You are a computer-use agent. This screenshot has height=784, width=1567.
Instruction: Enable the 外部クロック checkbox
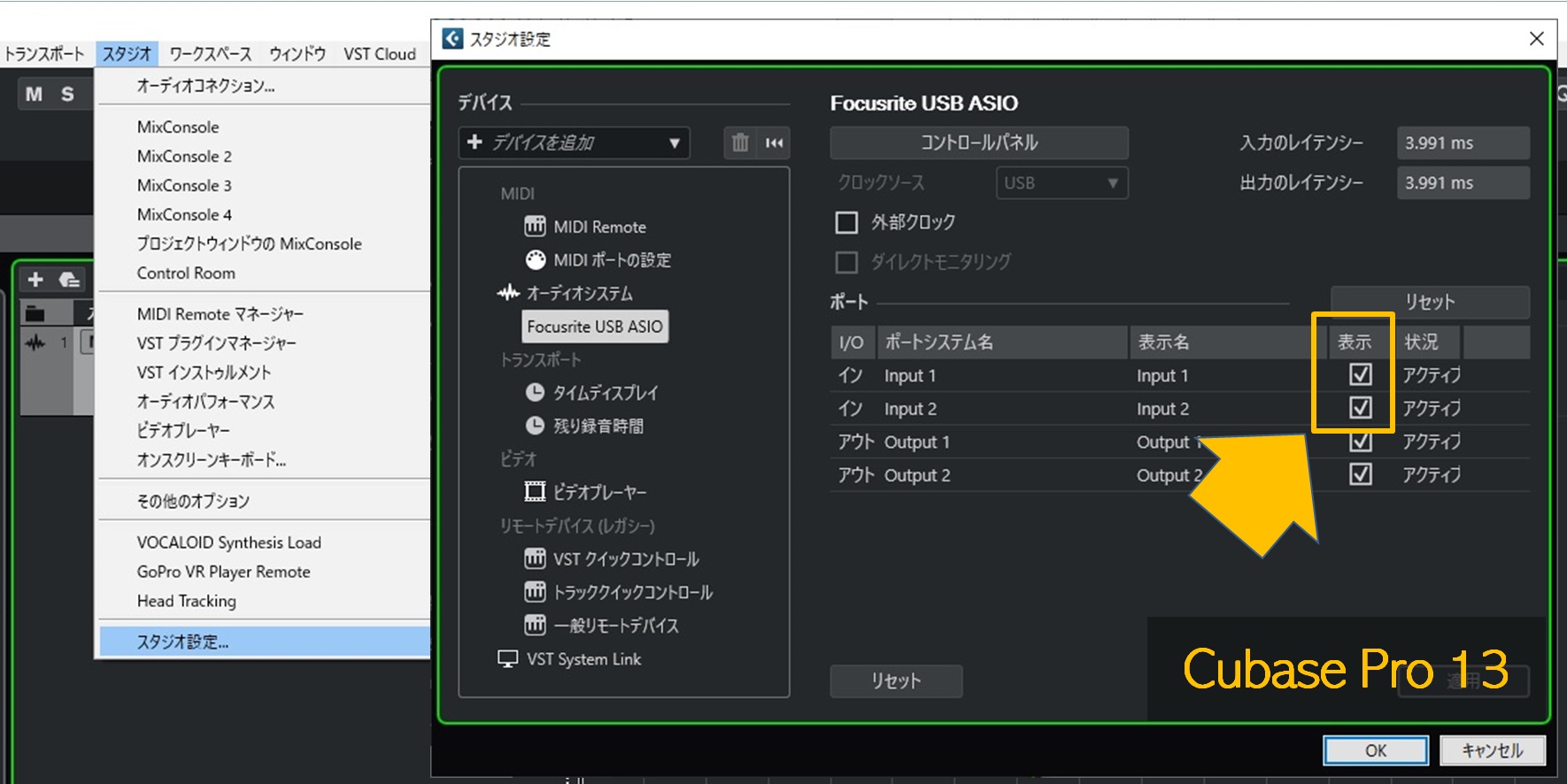[847, 222]
